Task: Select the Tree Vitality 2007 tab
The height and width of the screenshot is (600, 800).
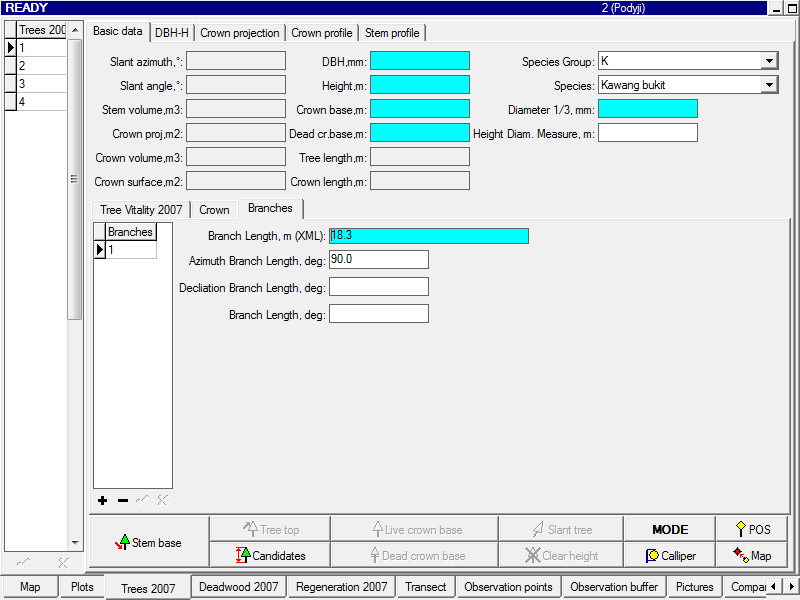Action: point(141,209)
